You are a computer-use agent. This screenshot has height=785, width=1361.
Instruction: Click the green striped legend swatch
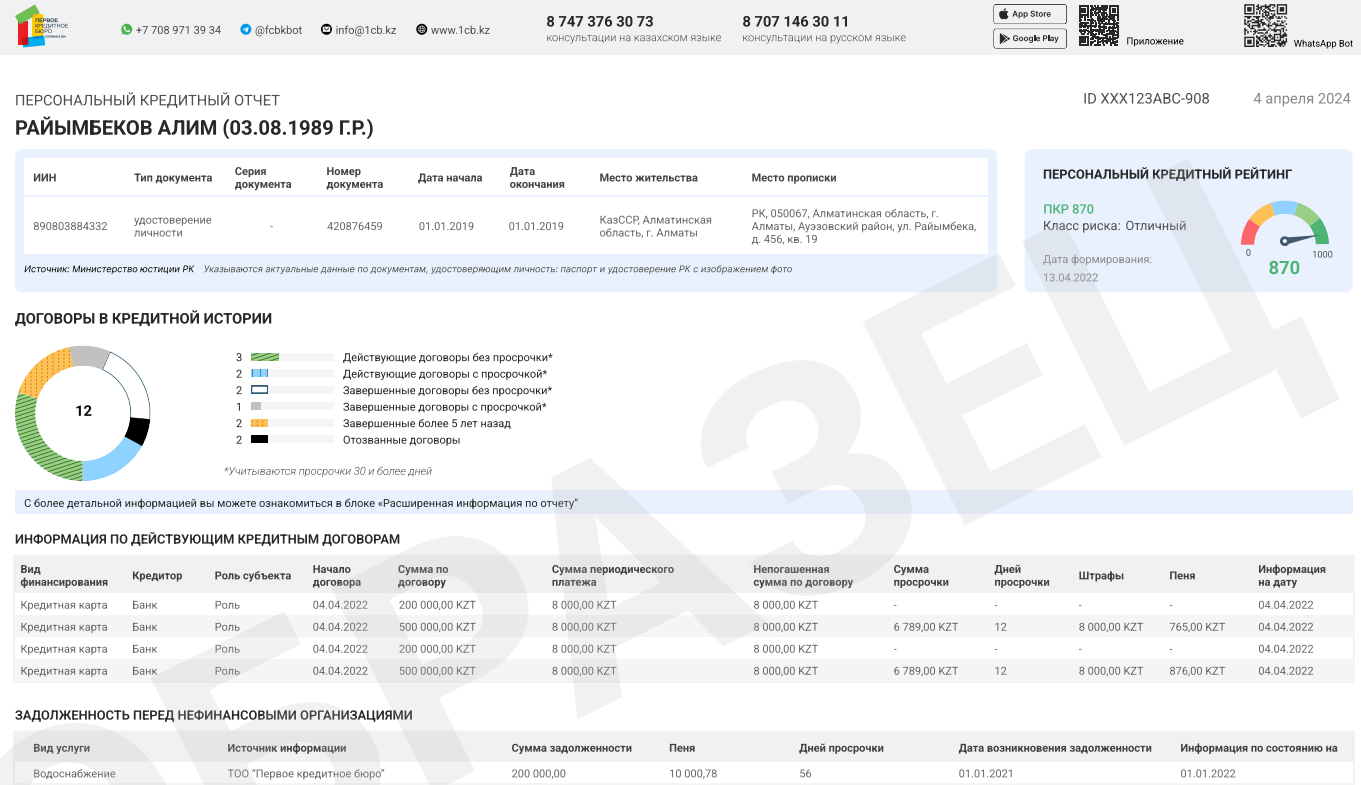tap(265, 357)
